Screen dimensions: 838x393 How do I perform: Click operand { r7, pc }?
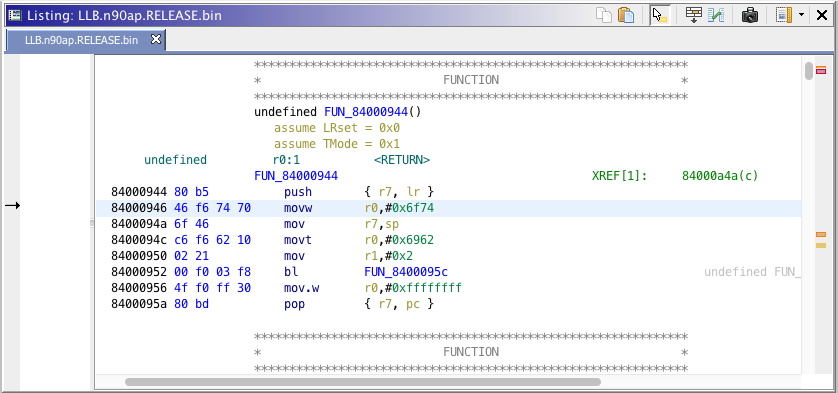[x=399, y=304]
